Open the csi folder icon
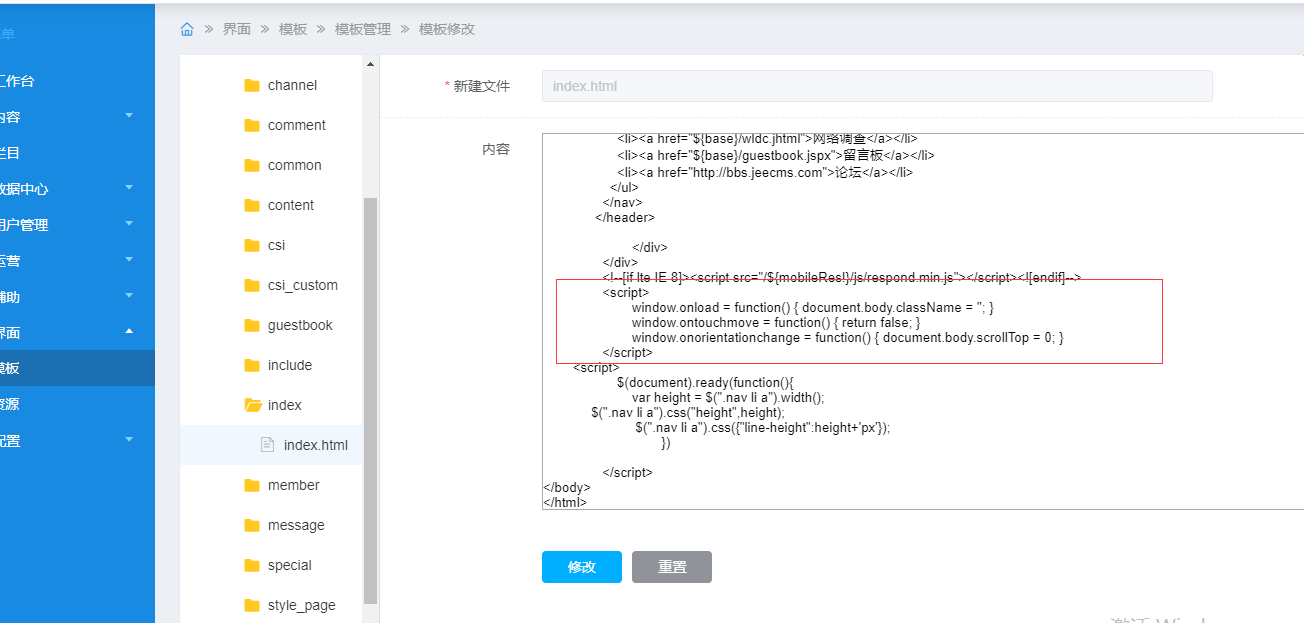1304x623 pixels. point(252,245)
